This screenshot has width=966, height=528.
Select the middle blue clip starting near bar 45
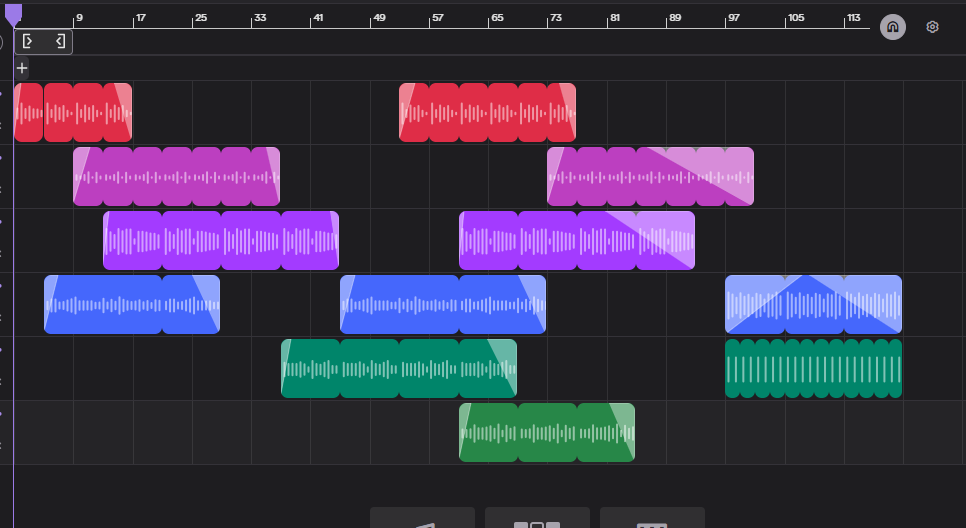coord(443,305)
